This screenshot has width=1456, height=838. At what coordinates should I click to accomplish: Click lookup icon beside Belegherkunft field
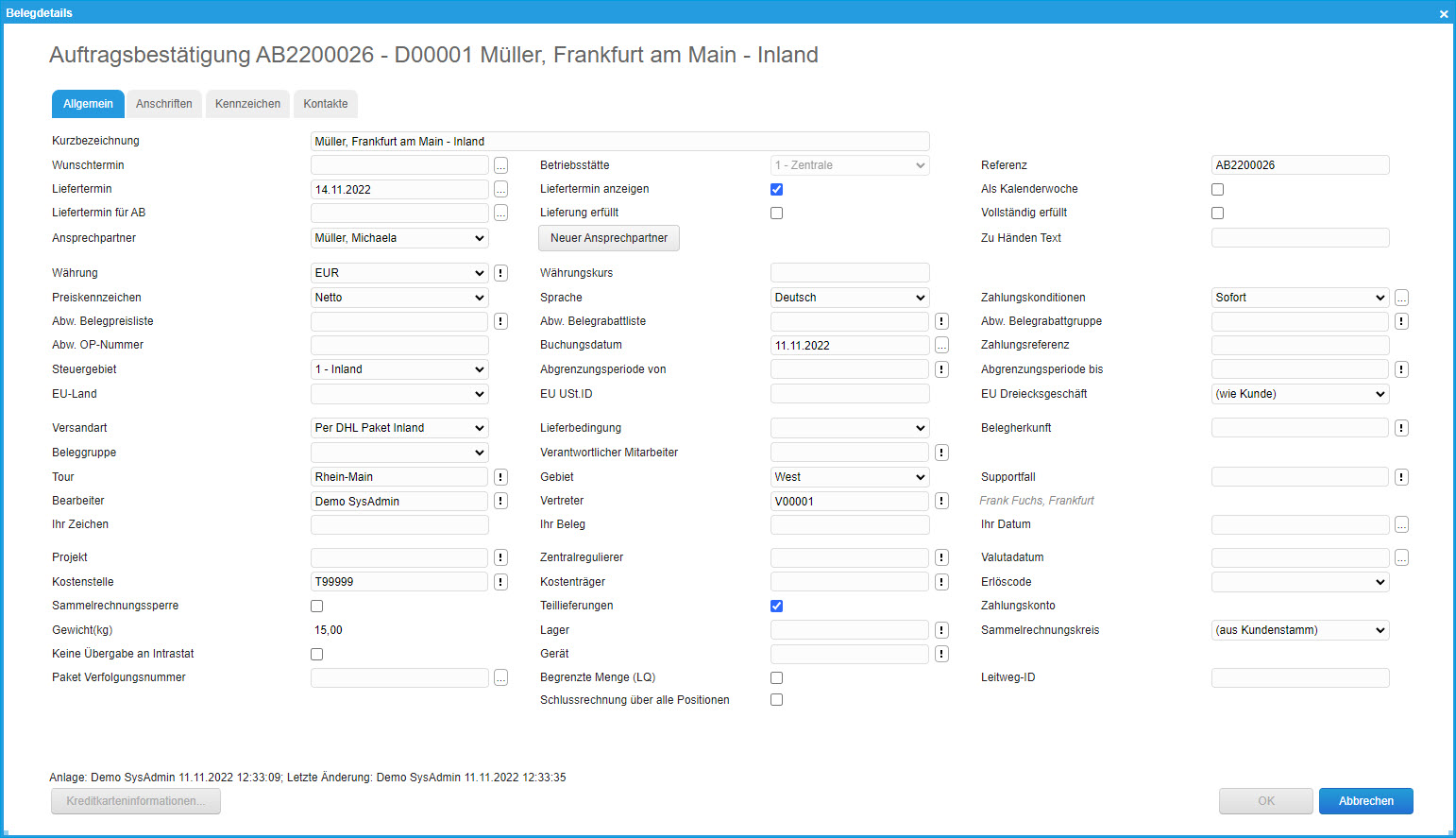coord(1401,428)
